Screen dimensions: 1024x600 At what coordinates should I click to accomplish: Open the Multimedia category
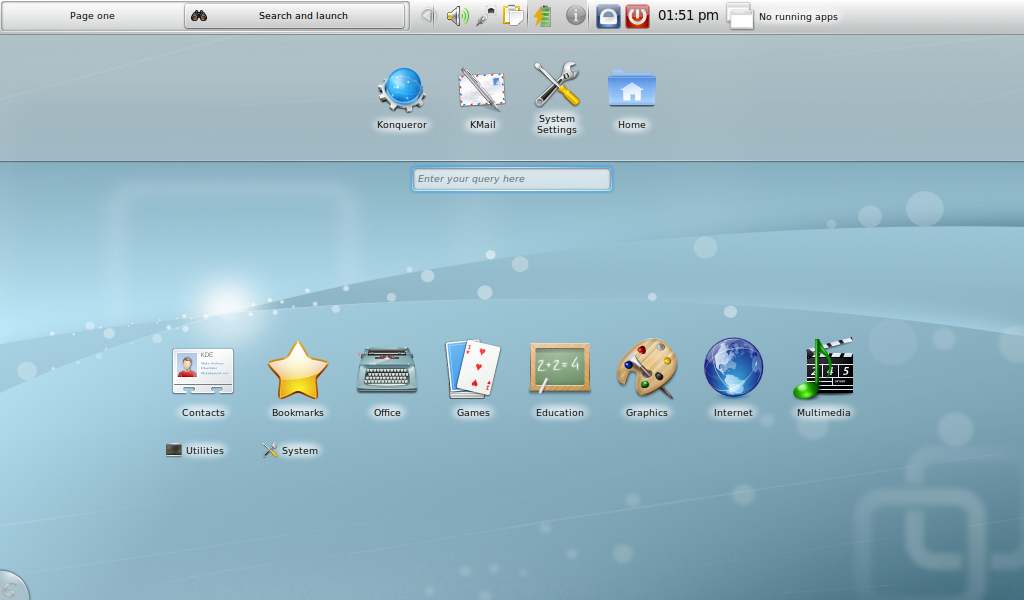click(824, 372)
